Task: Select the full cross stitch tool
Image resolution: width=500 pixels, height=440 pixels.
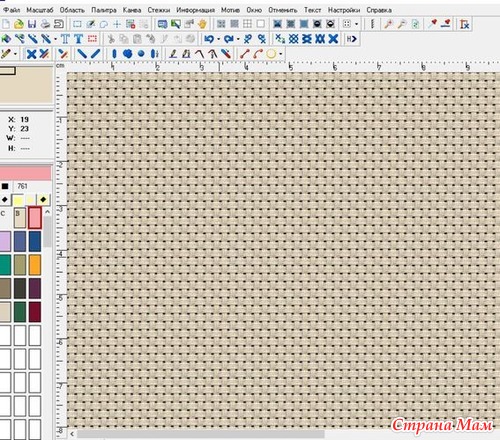Action: coord(31,54)
